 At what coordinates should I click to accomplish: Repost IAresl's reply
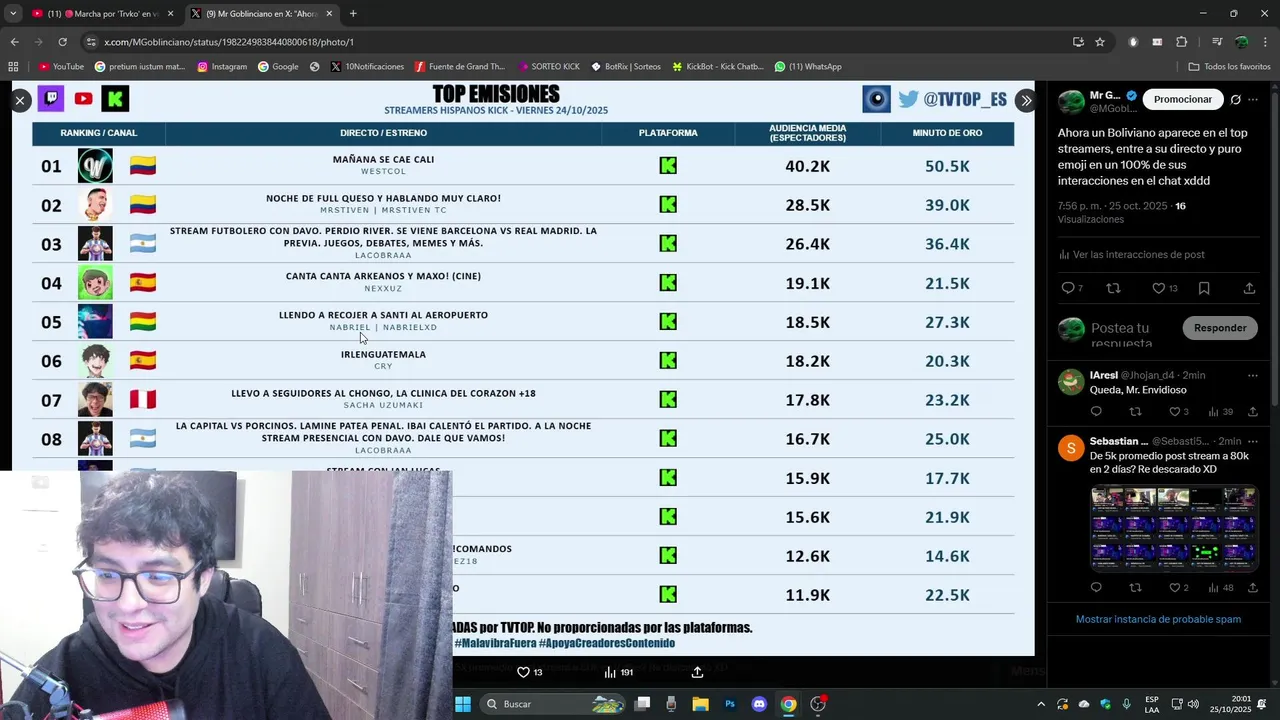tap(1135, 412)
